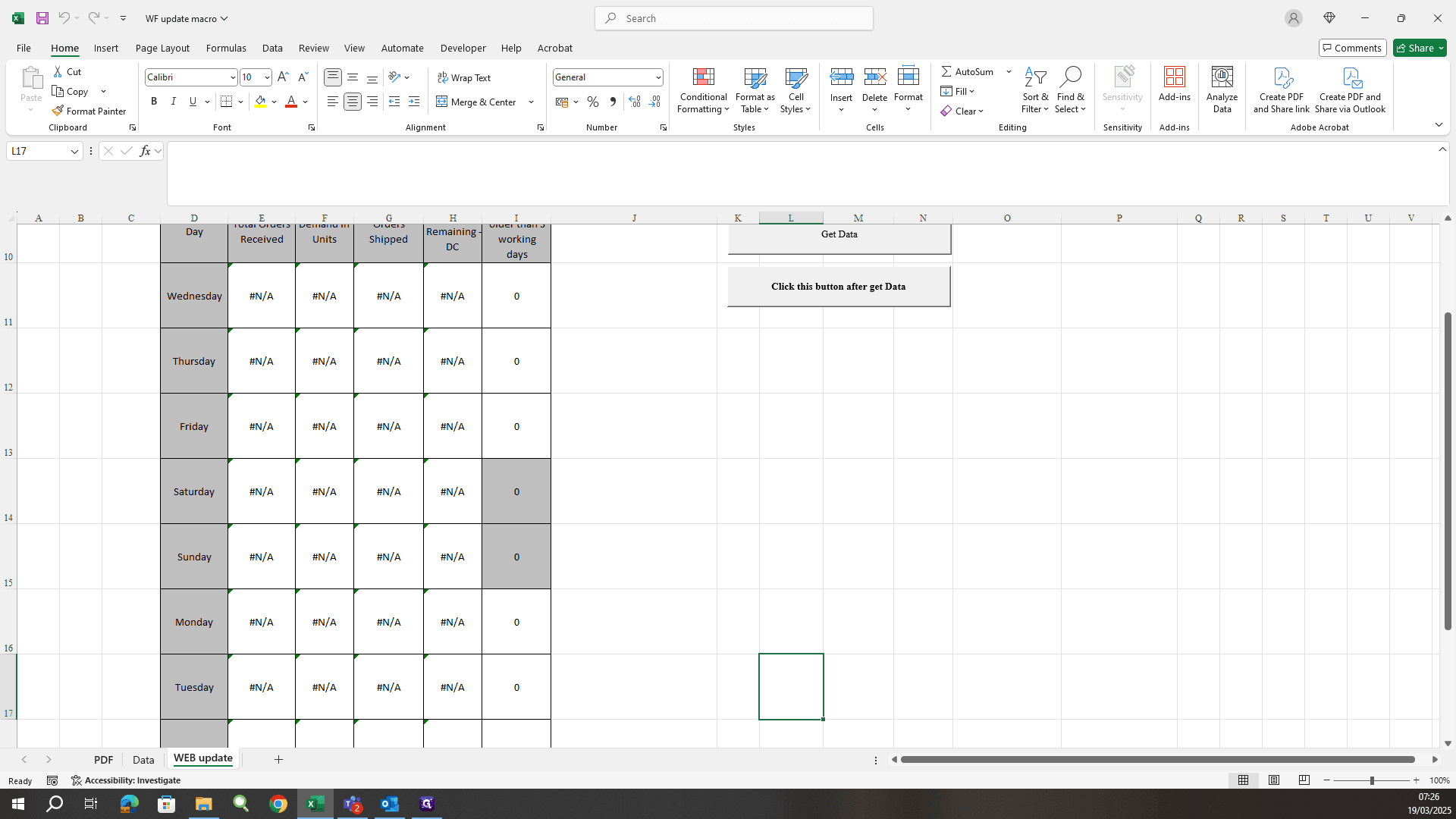Click Accessibility: Investigate in status bar
The image size is (1456, 819).
(126, 780)
